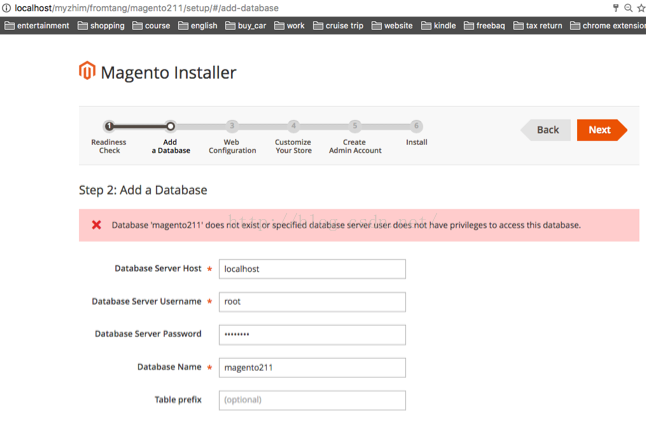The image size is (646, 422).
Task: Click the Back button
Action: point(546,130)
